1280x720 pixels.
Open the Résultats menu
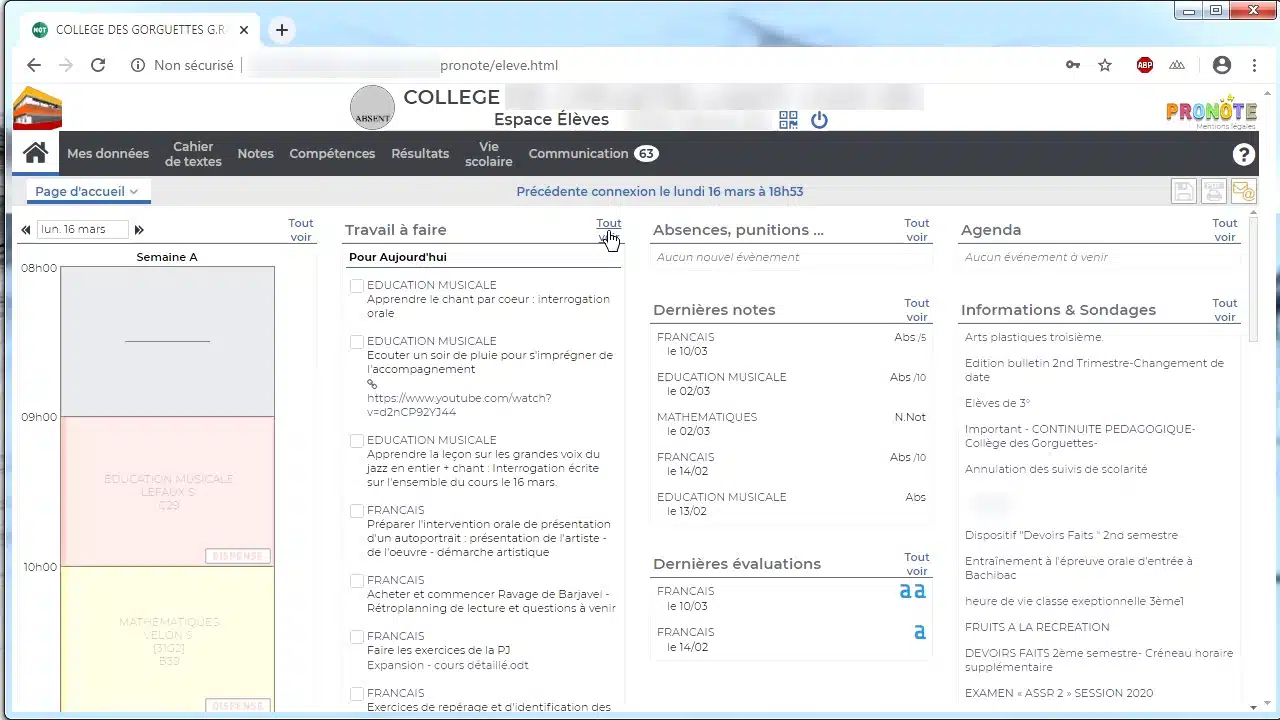[420, 154]
